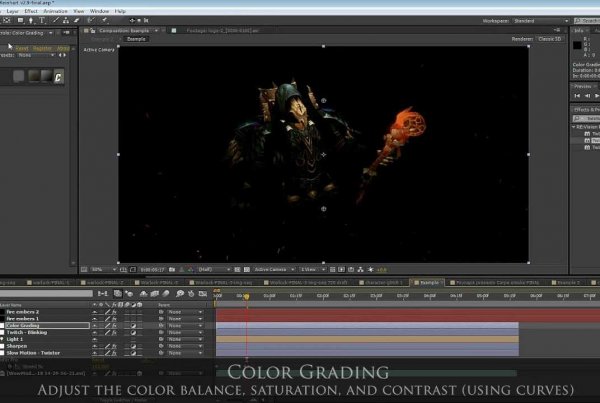Image resolution: width=600 pixels, height=403 pixels.
Task: Click always preview this view icon
Action: (x=84, y=270)
